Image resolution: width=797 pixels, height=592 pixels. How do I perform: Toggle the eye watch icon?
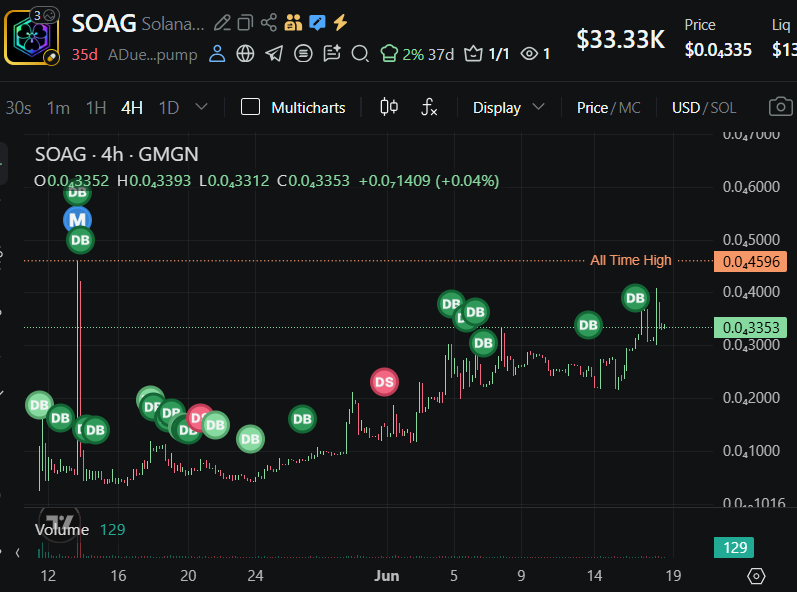point(529,53)
